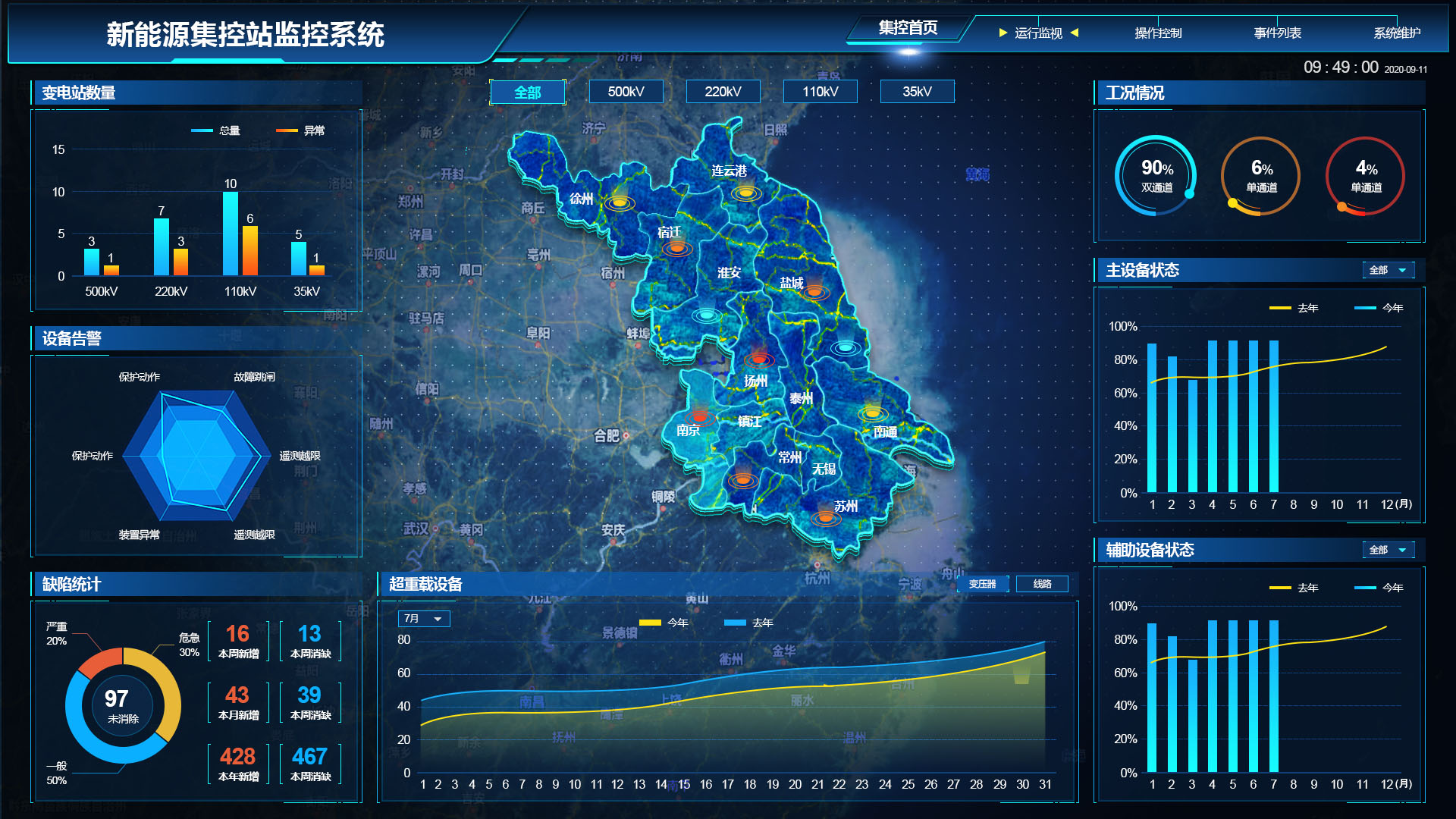Viewport: 1456px width, 819px height.
Task: Click the 线路 button
Action: click(x=1042, y=584)
